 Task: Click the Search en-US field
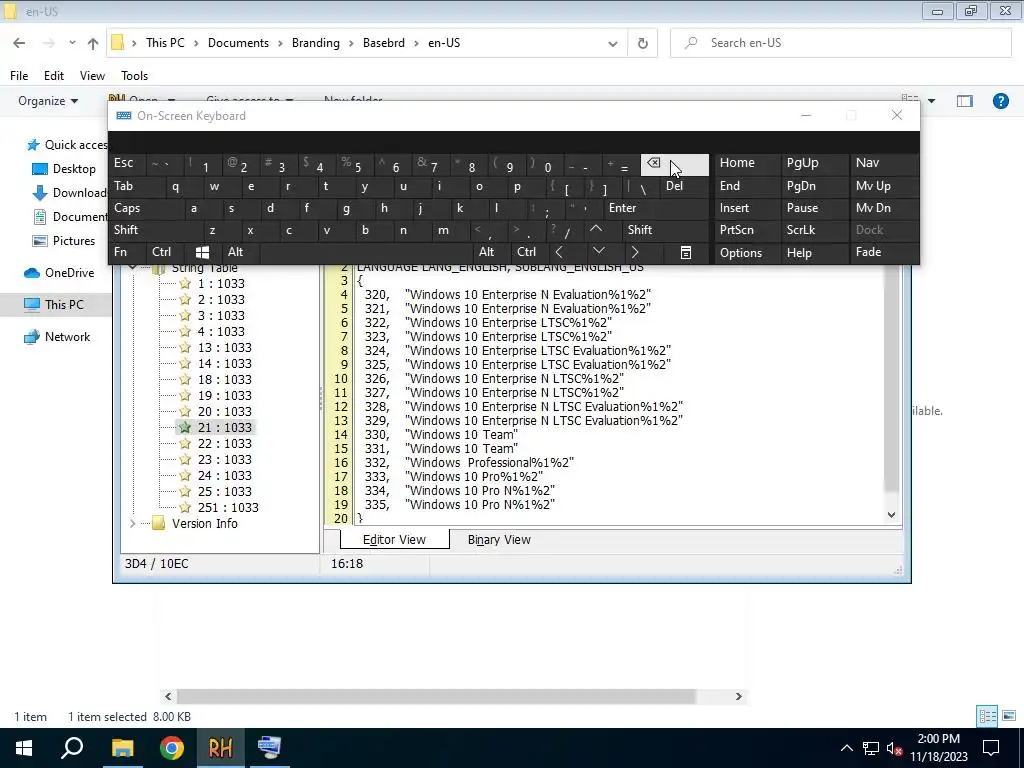click(x=840, y=43)
